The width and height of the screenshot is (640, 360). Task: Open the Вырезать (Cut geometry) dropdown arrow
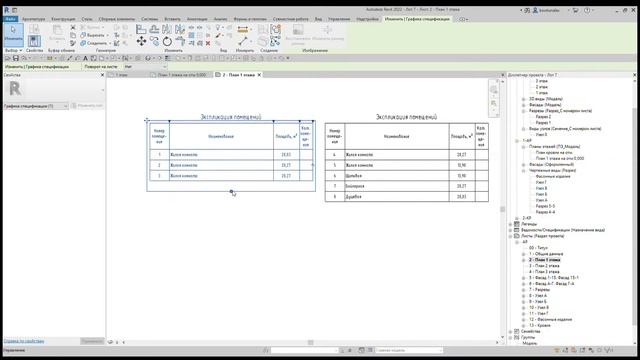(x=108, y=35)
